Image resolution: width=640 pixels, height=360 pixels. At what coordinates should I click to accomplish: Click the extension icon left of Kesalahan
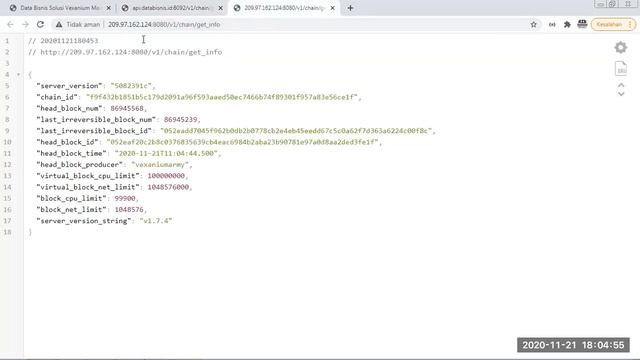point(582,24)
